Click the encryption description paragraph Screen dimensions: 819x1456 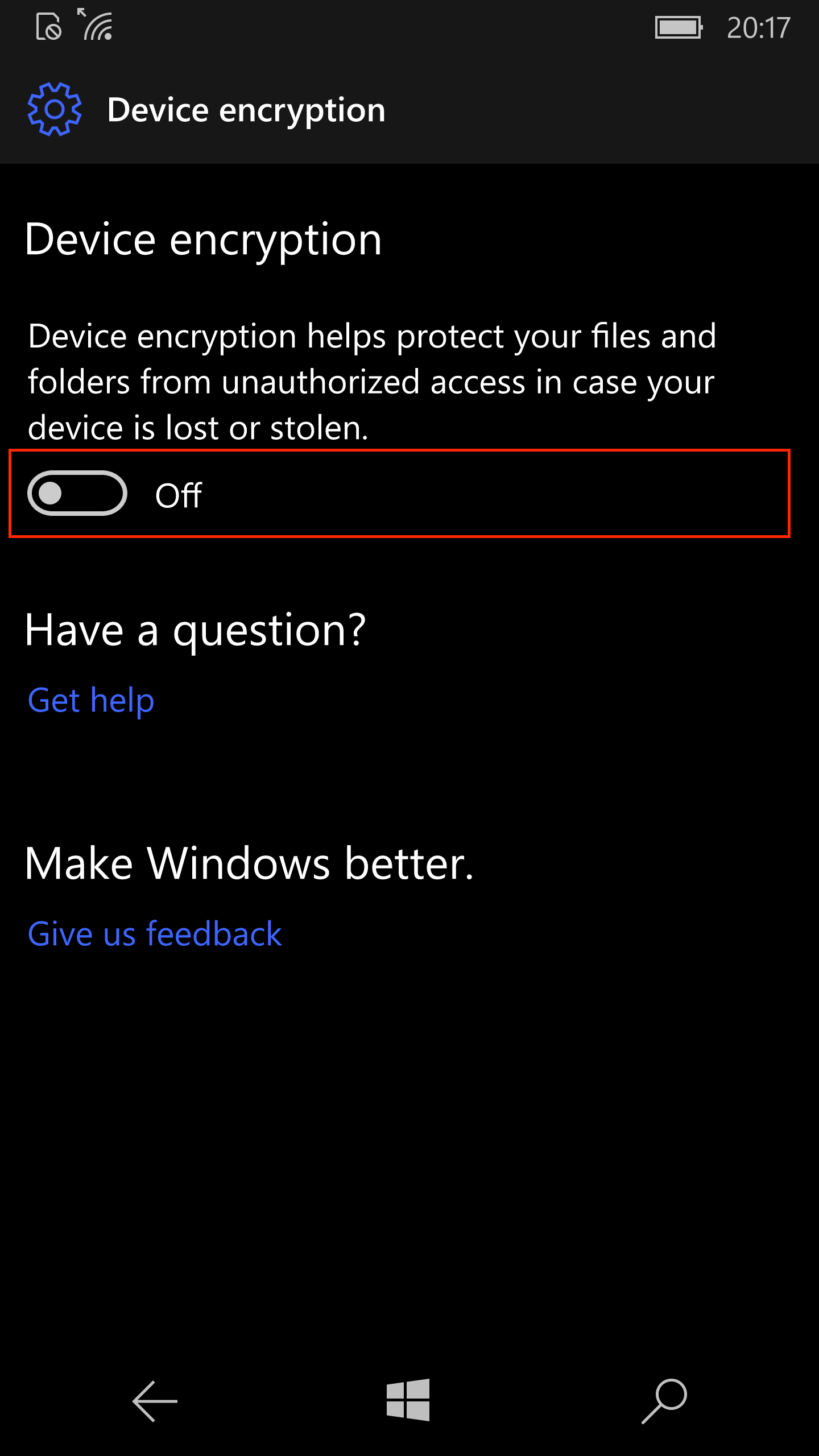click(372, 382)
